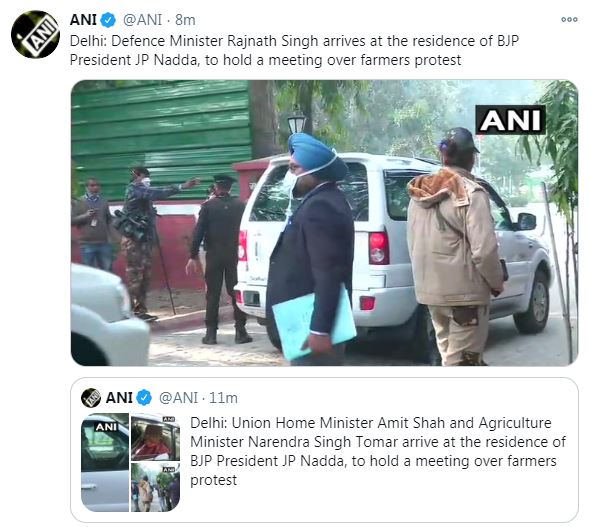Screen dimensions: 591x527
Task: Click the ANI watermark on the left quoted thumbnail
Action: 106,426
